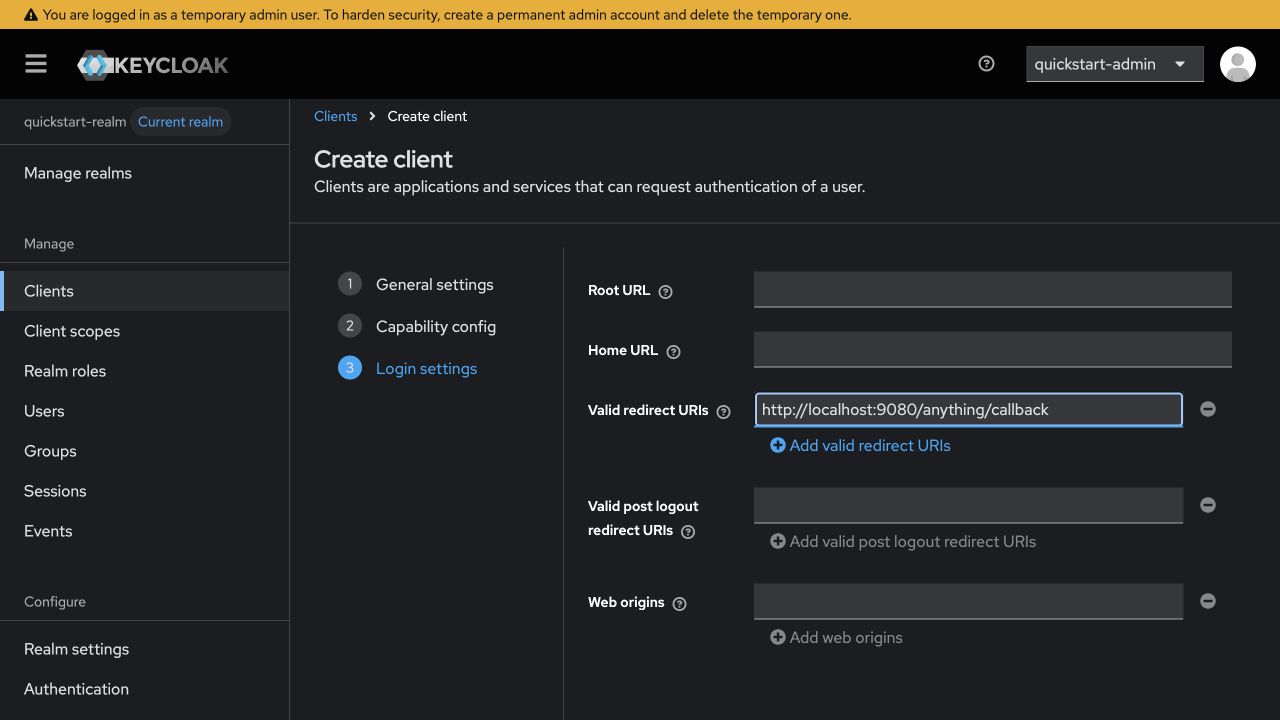Remove the localhost:9080 redirect URI entry
1280x720 pixels.
tap(1208, 409)
